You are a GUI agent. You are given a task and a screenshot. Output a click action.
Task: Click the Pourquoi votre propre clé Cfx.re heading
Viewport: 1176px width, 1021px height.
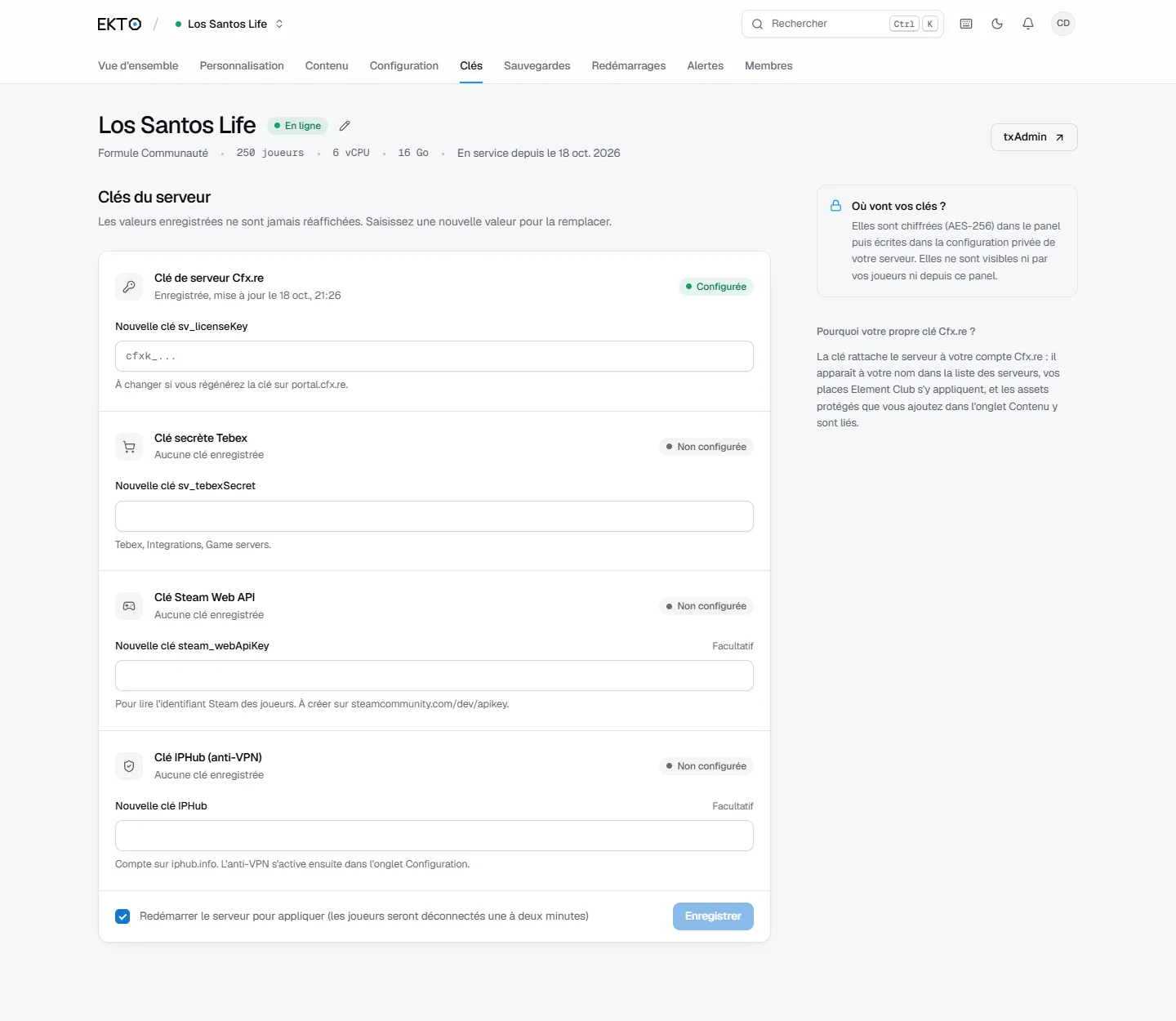896,332
